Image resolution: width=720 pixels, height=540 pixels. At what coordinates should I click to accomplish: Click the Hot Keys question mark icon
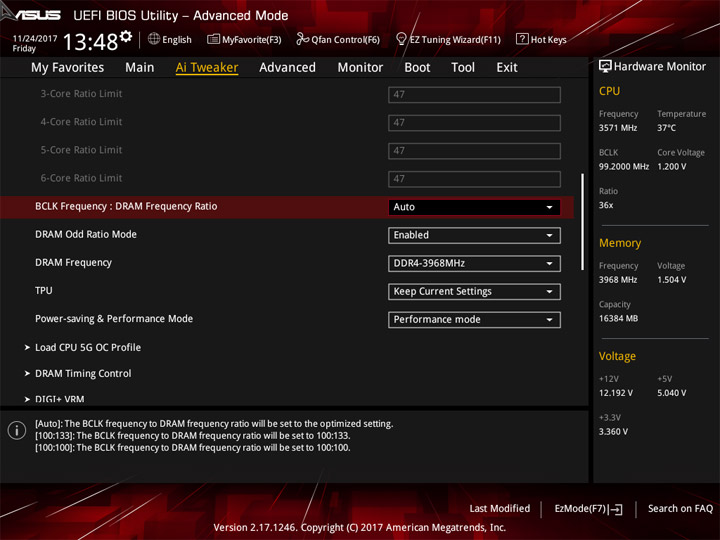coord(522,39)
